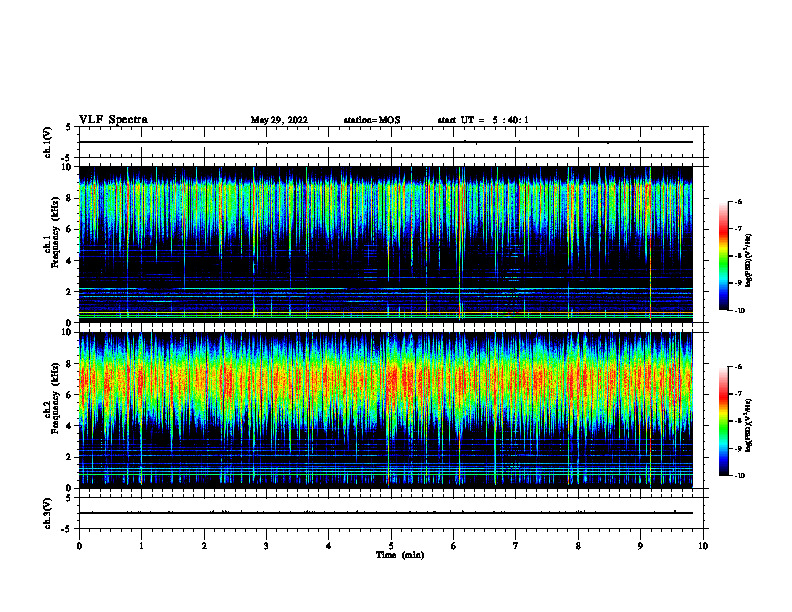The width and height of the screenshot is (792, 612).
Task: Click the ch.1 color bar unit label
Action: click(x=749, y=261)
